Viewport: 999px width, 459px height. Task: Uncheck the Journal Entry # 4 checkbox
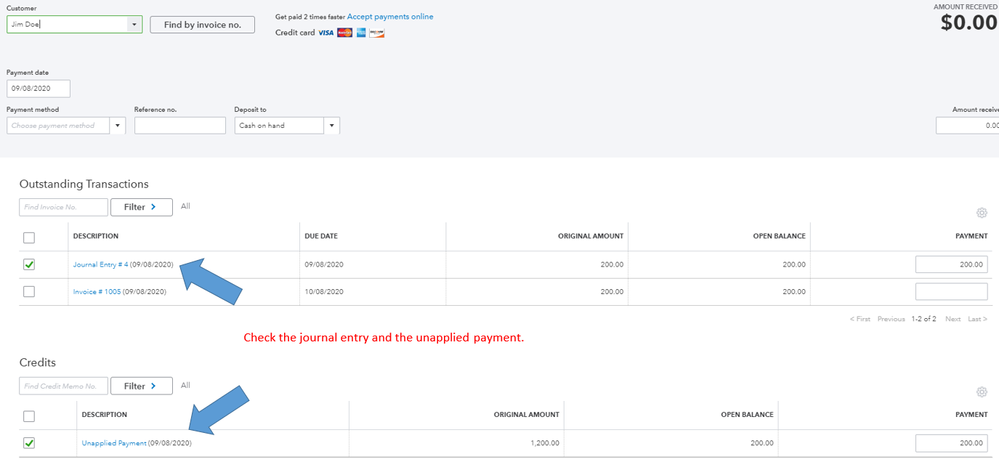29,265
